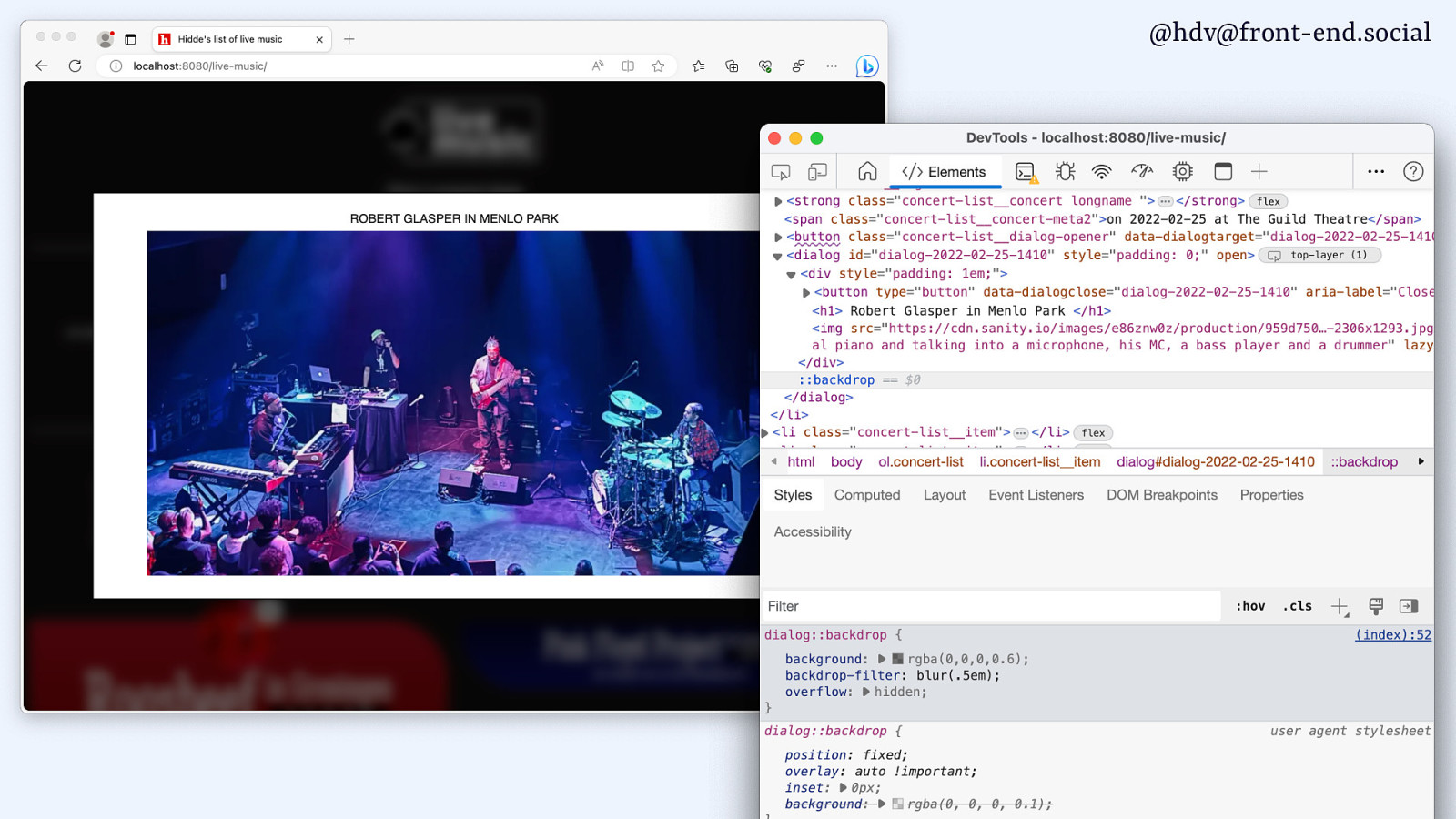Select the ol.concert-list breadcrumb
The height and width of the screenshot is (819, 1456).
coord(920,462)
